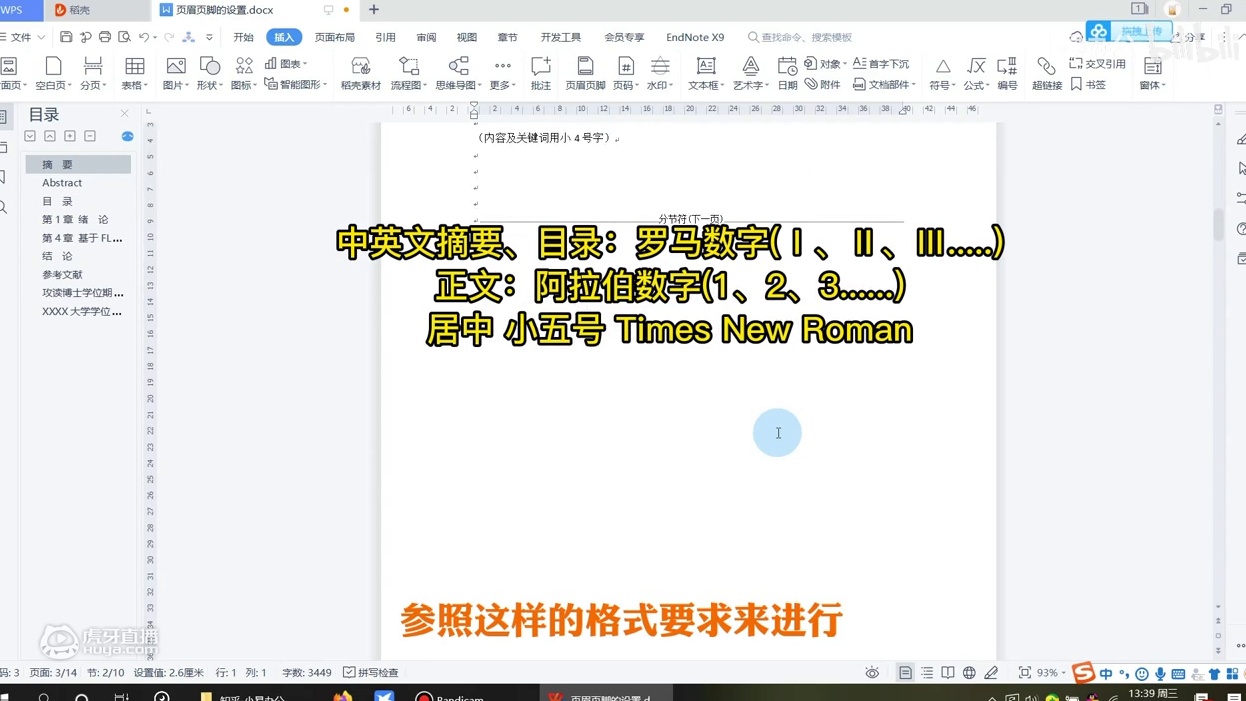Insert page number via 页码 icon

[x=626, y=73]
